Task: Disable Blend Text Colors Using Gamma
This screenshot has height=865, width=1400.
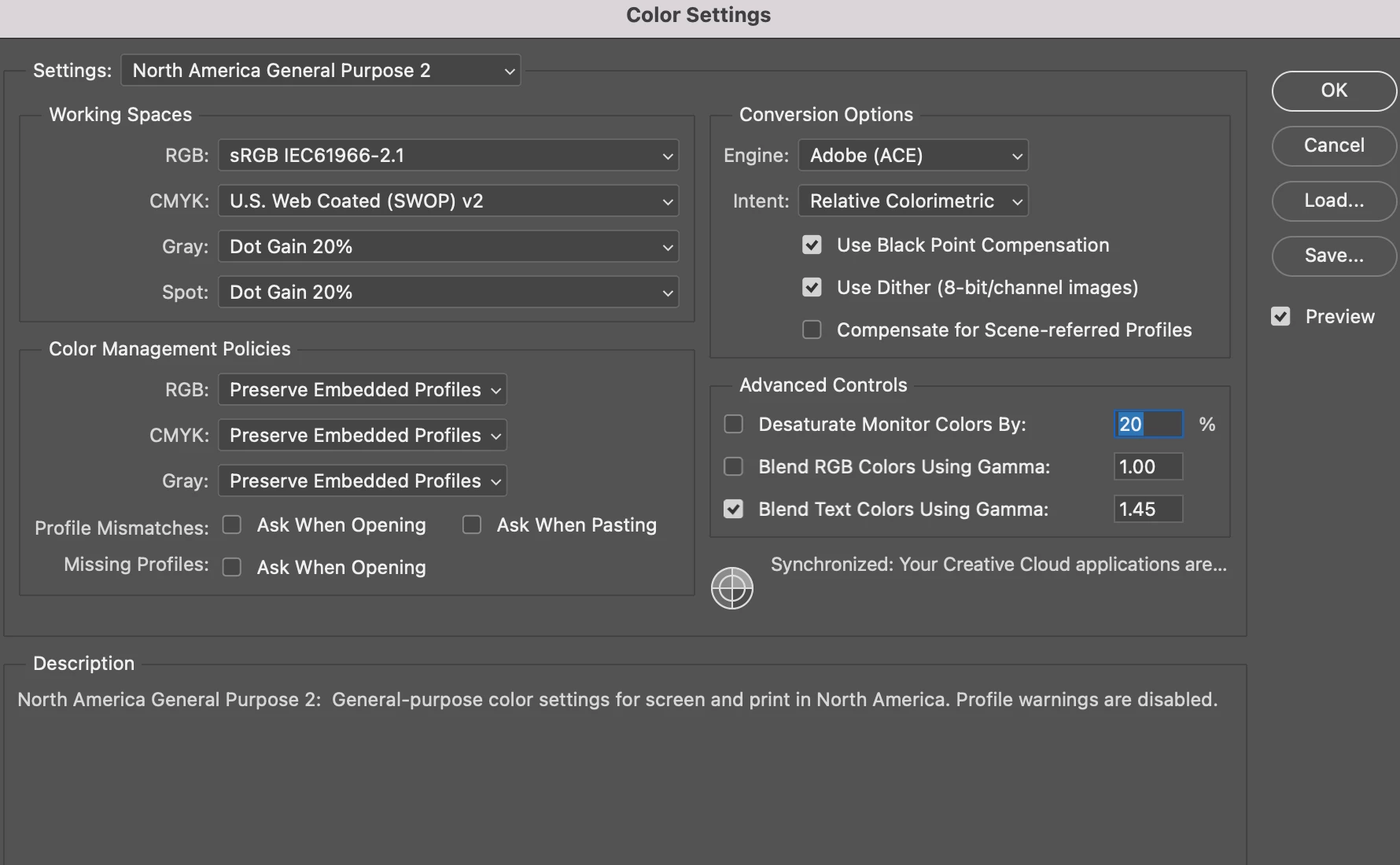Action: [733, 510]
